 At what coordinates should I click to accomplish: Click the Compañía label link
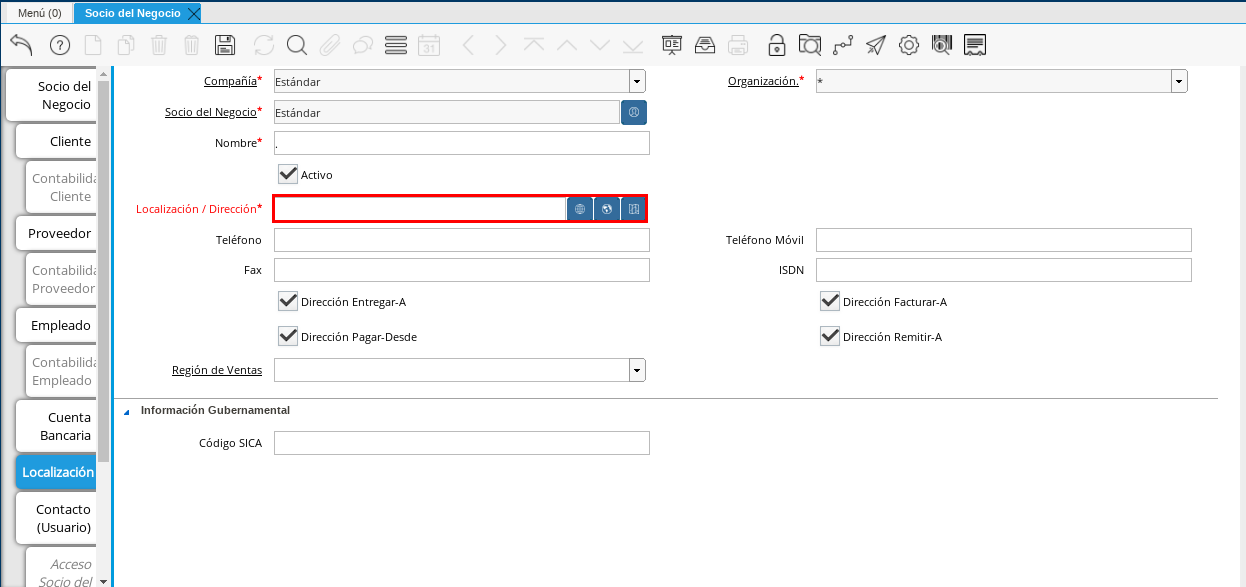point(230,81)
